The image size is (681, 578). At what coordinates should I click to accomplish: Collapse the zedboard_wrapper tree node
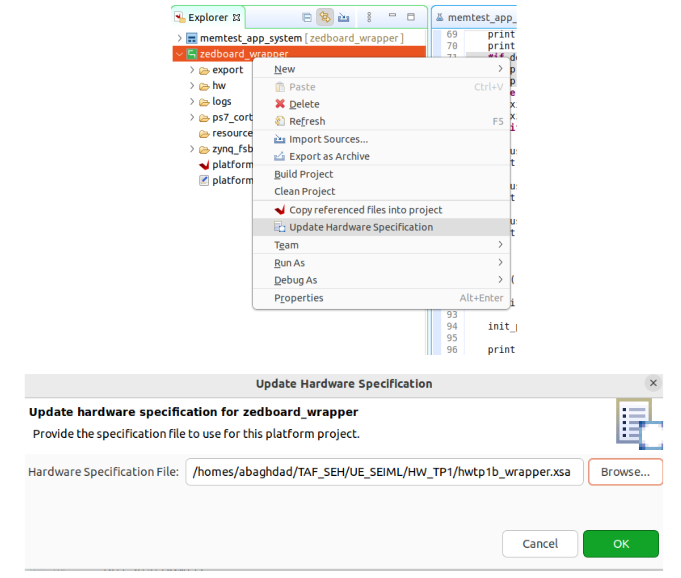(179, 54)
